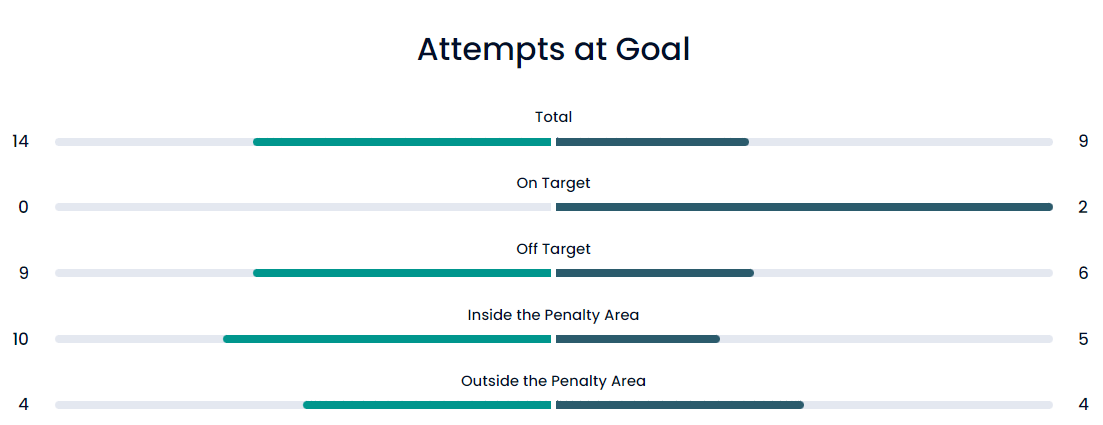Click the Off Target left value 9

(24, 273)
